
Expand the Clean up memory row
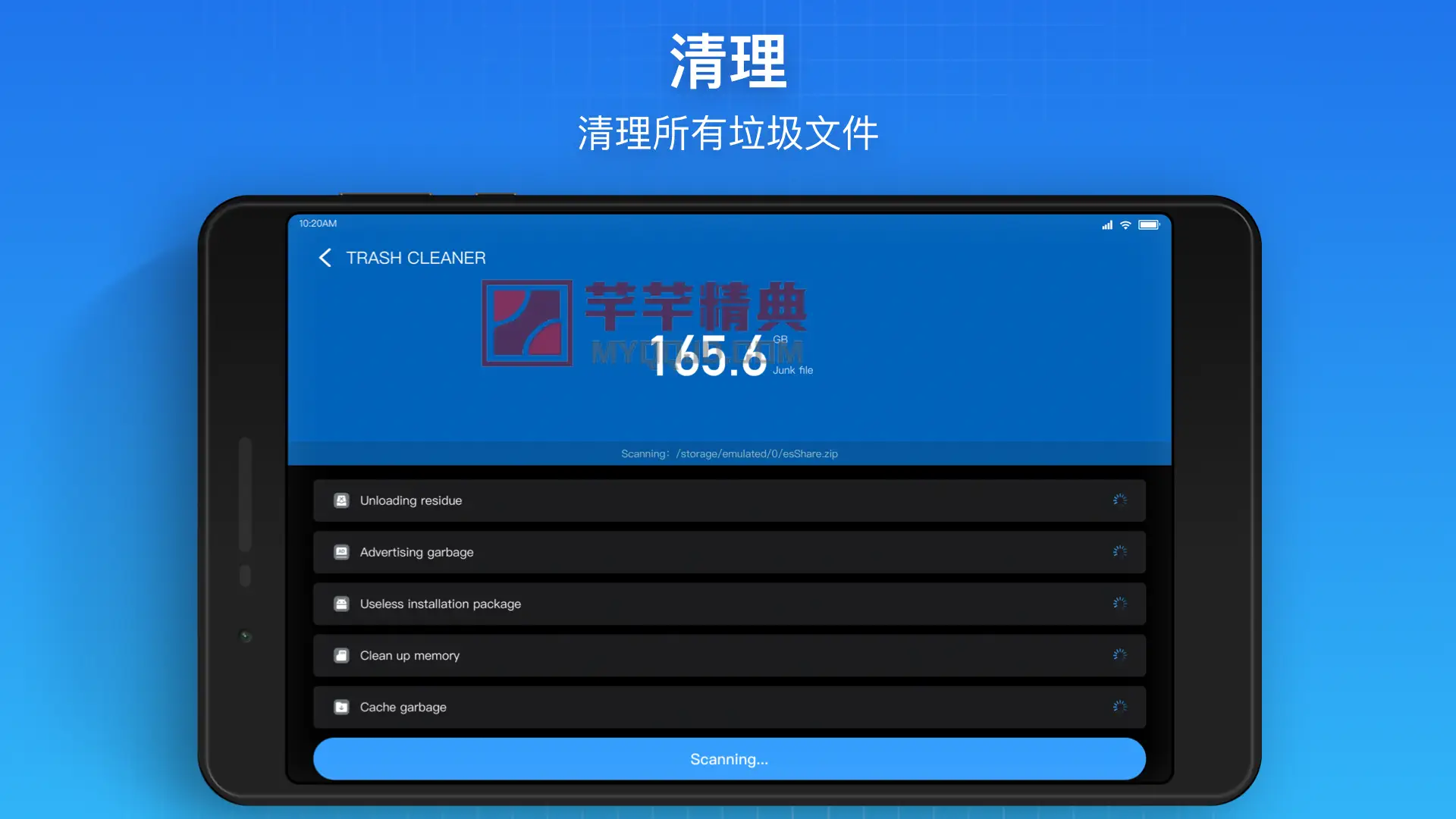(728, 655)
